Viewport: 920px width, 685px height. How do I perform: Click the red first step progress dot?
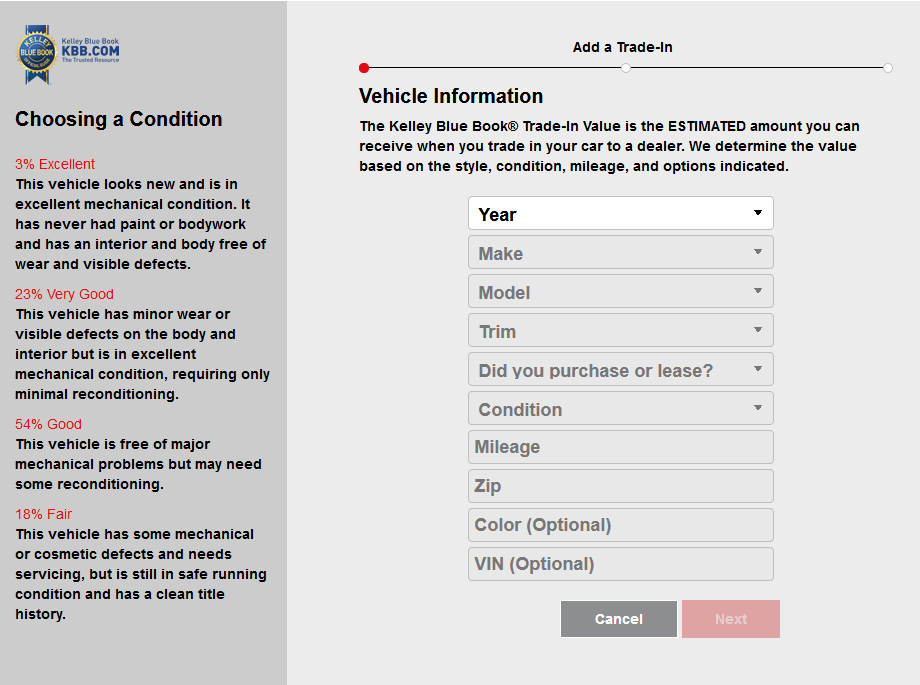[x=364, y=68]
